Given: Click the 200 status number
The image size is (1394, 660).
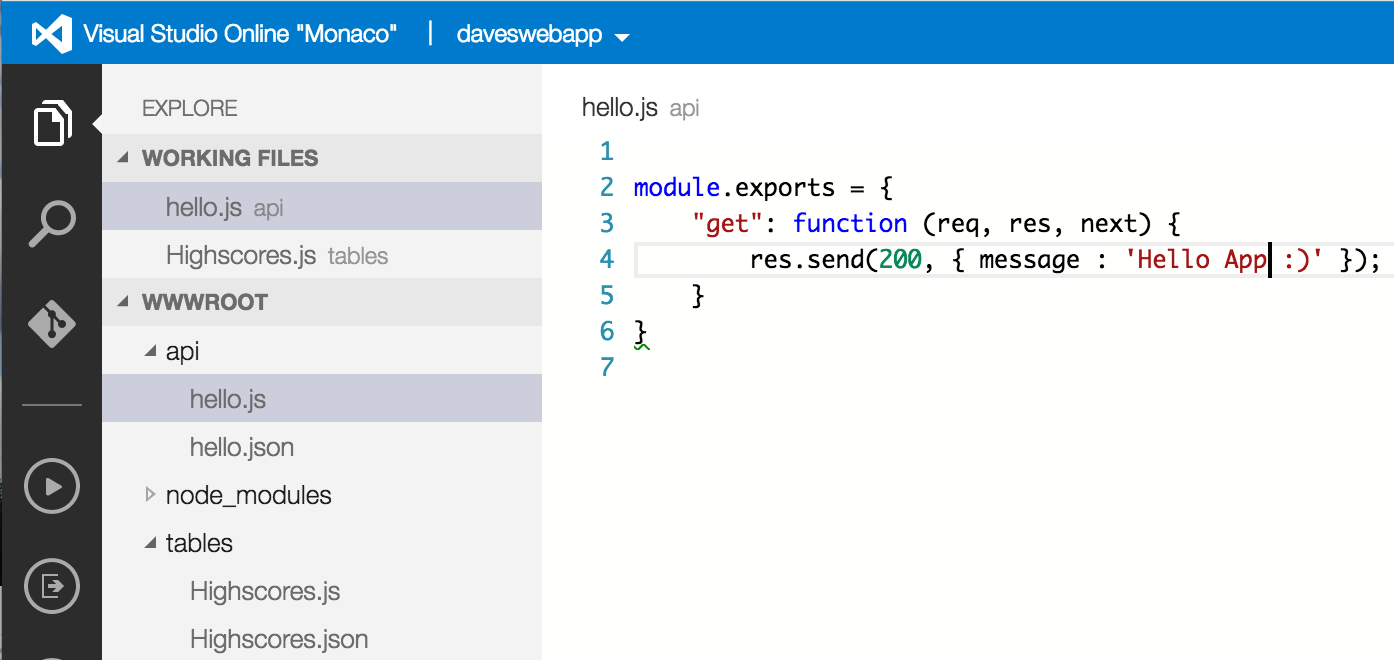Looking at the screenshot, I should [900, 260].
